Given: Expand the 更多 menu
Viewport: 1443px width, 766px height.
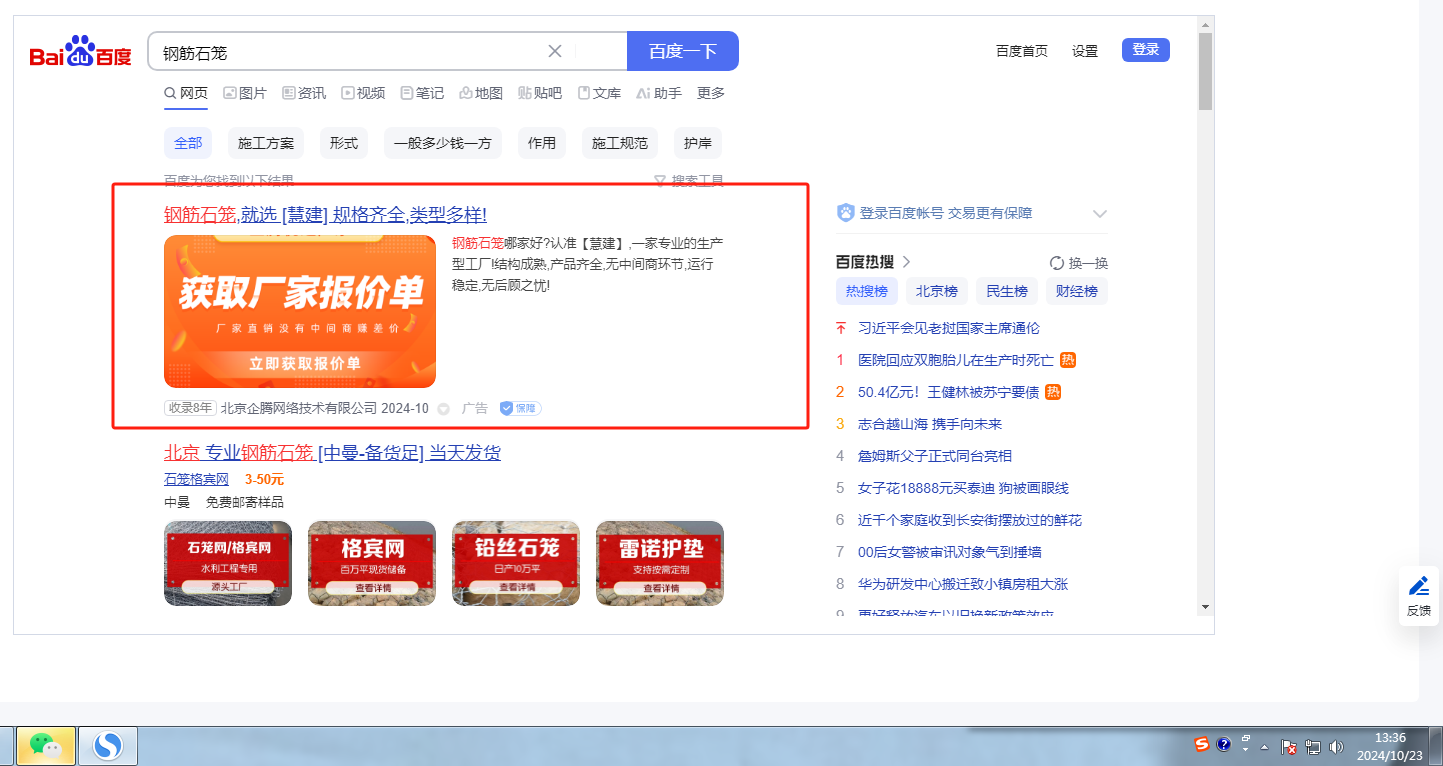Looking at the screenshot, I should tap(711, 93).
